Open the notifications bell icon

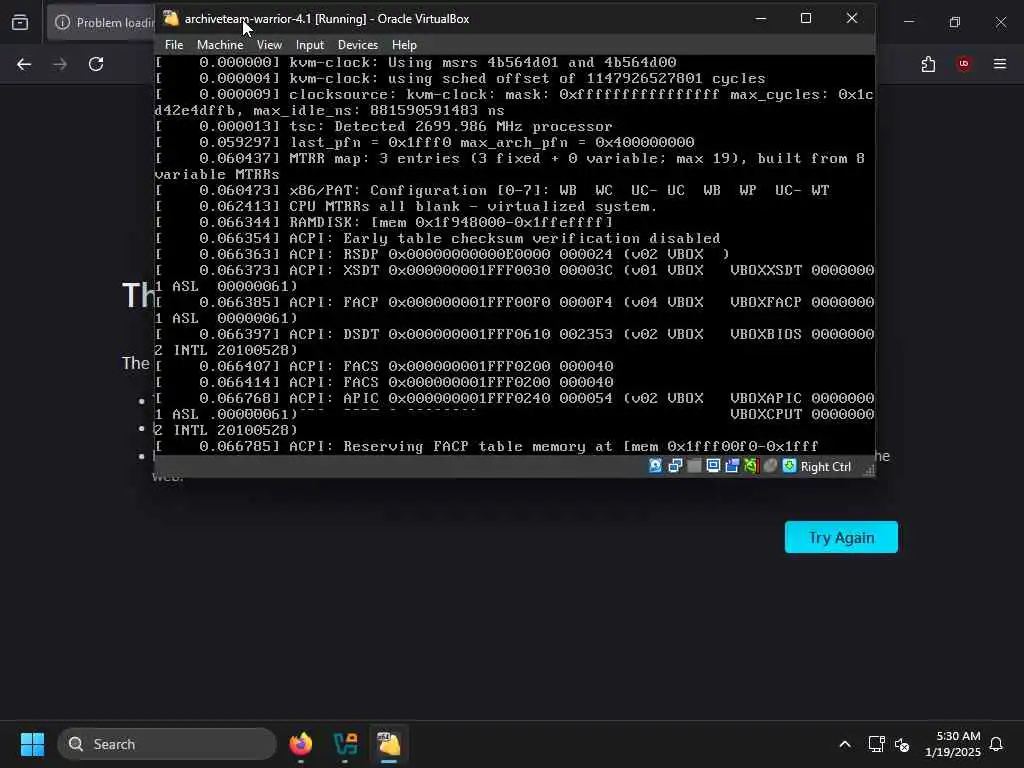click(997, 744)
